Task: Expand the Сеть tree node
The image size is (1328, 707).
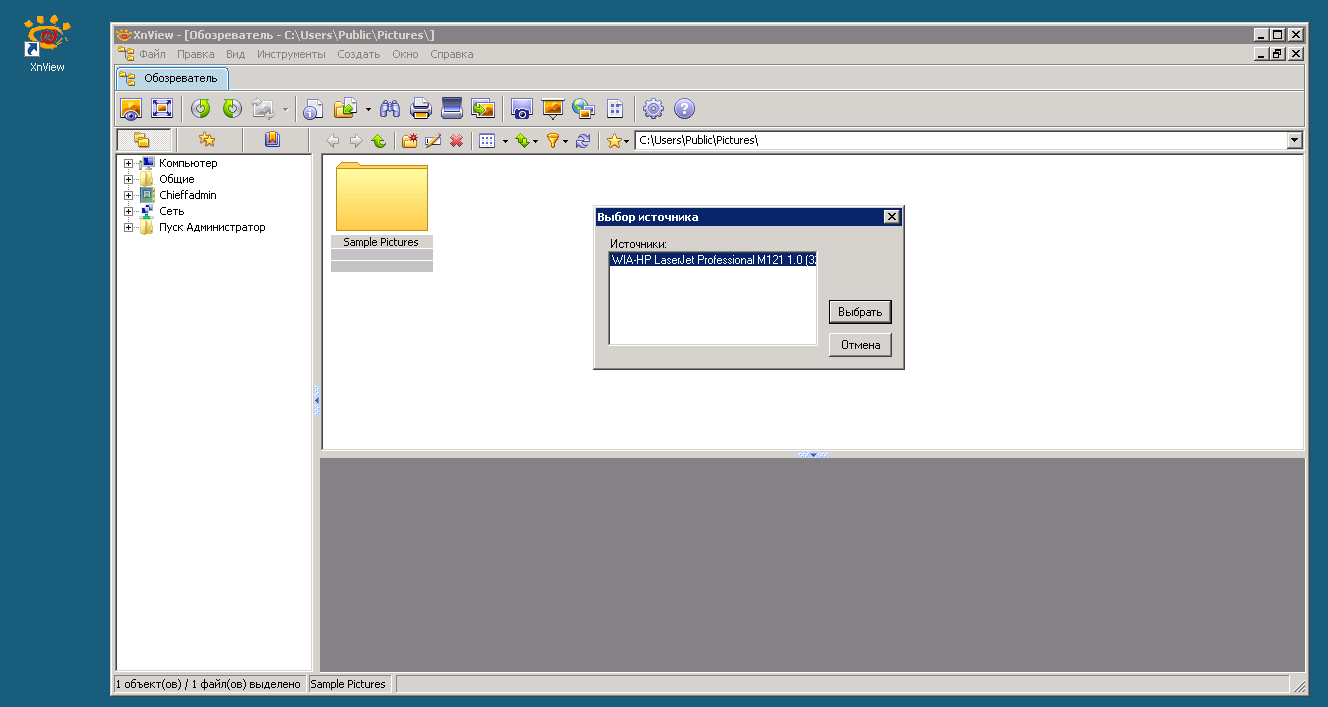Action: click(x=128, y=211)
